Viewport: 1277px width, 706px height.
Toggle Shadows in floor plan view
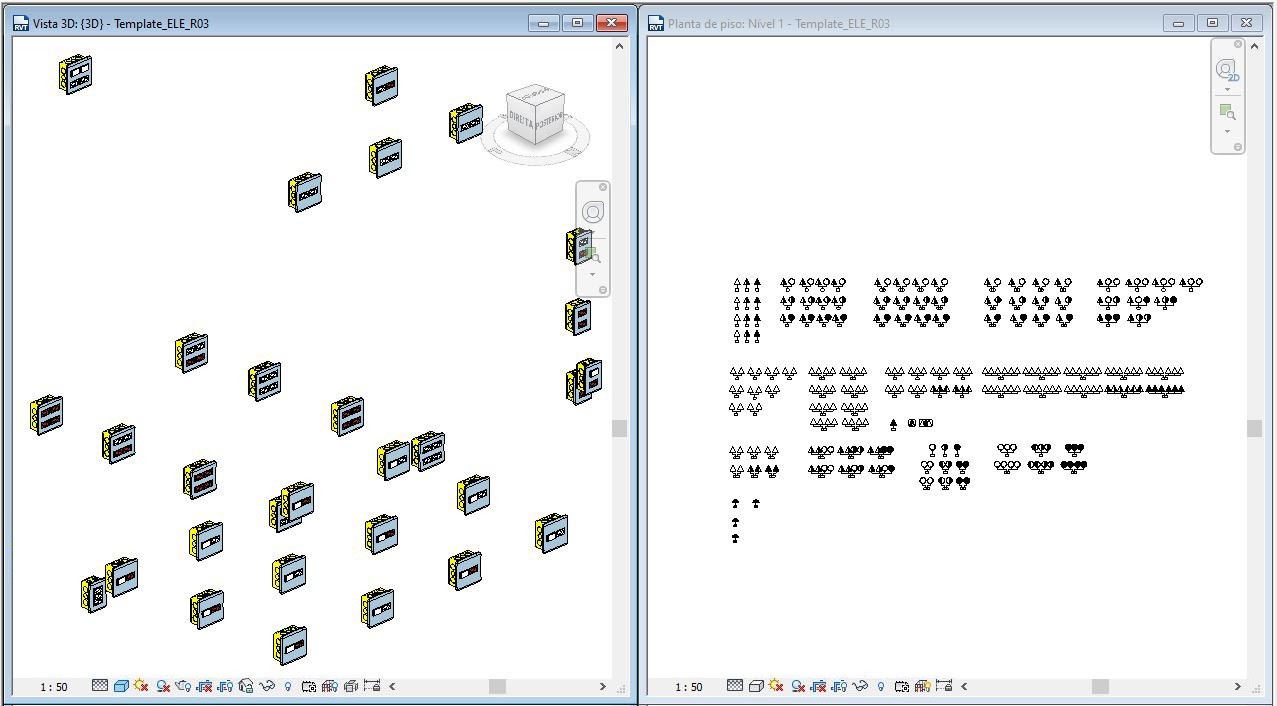click(798, 686)
